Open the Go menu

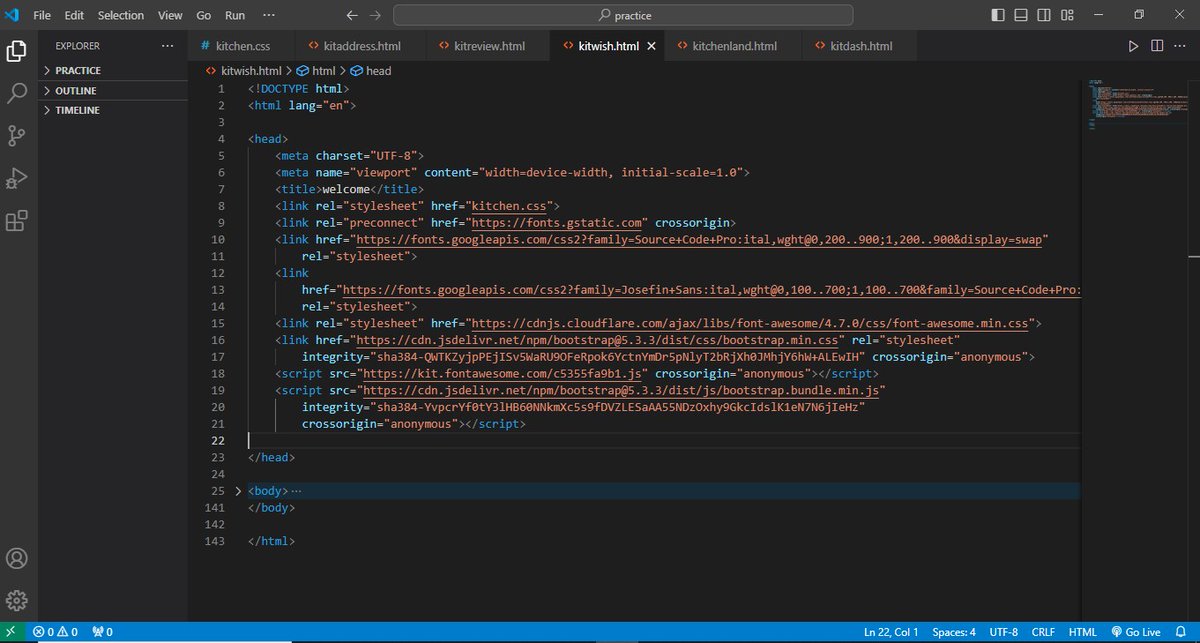click(x=204, y=15)
